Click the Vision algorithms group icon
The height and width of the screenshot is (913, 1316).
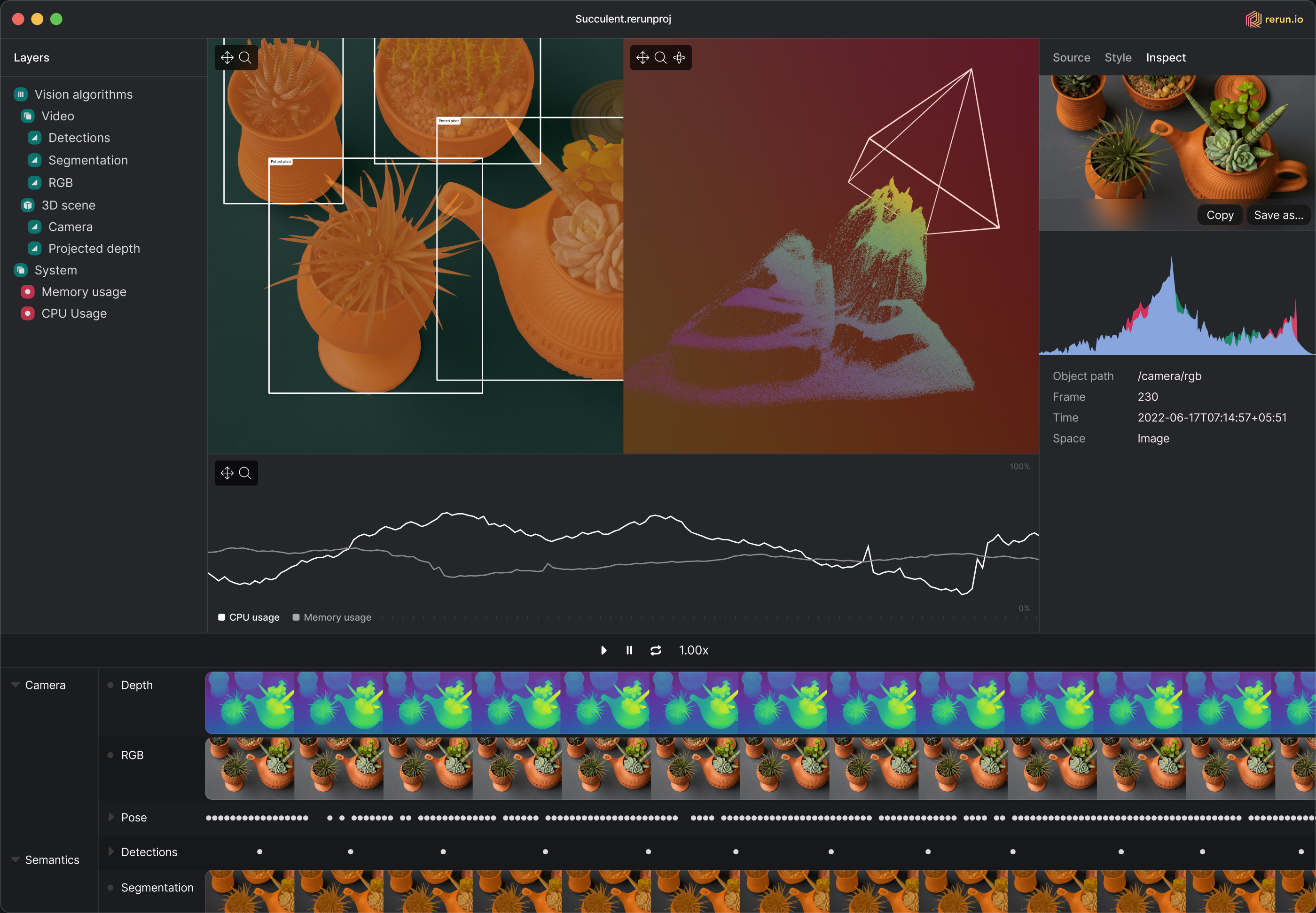tap(21, 94)
